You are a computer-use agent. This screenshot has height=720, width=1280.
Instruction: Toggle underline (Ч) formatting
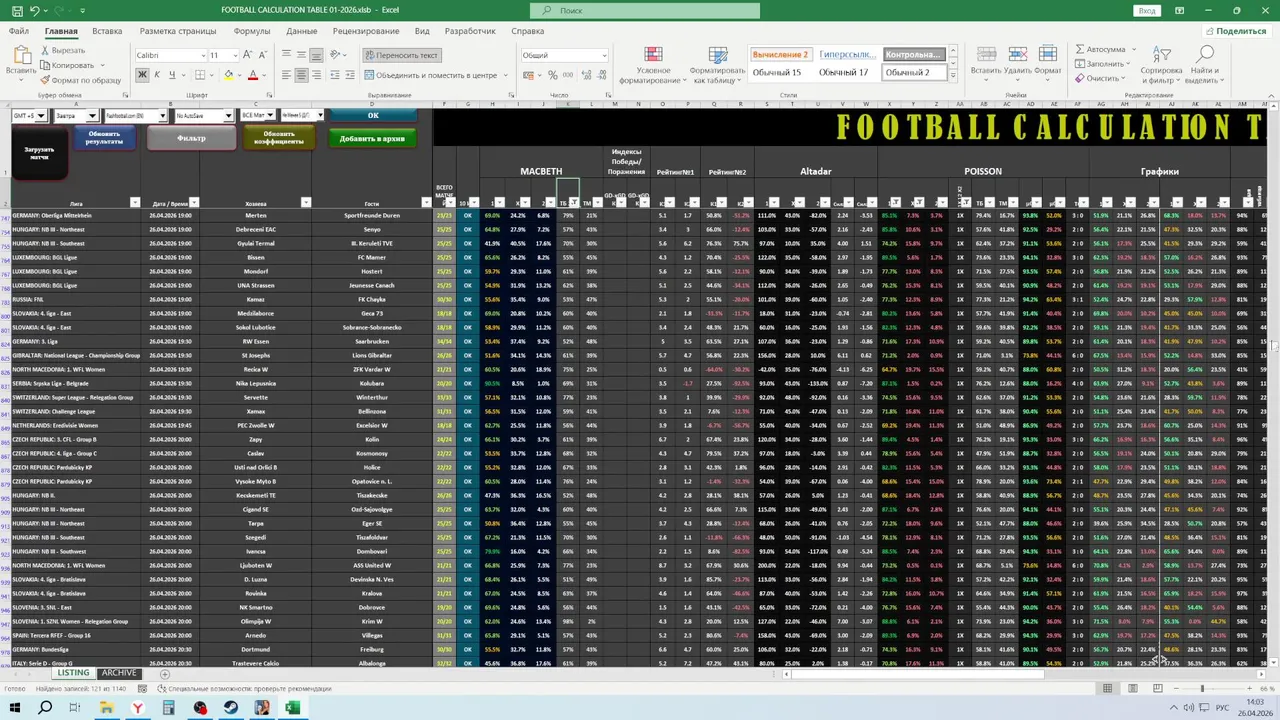[172, 75]
